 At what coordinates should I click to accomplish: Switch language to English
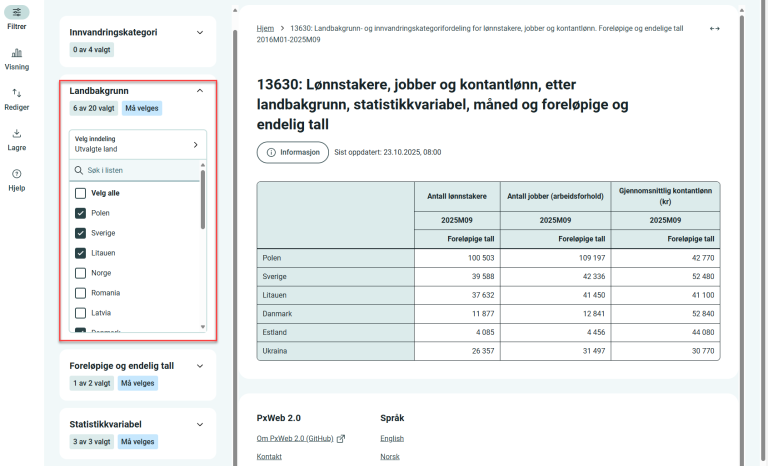tap(392, 439)
